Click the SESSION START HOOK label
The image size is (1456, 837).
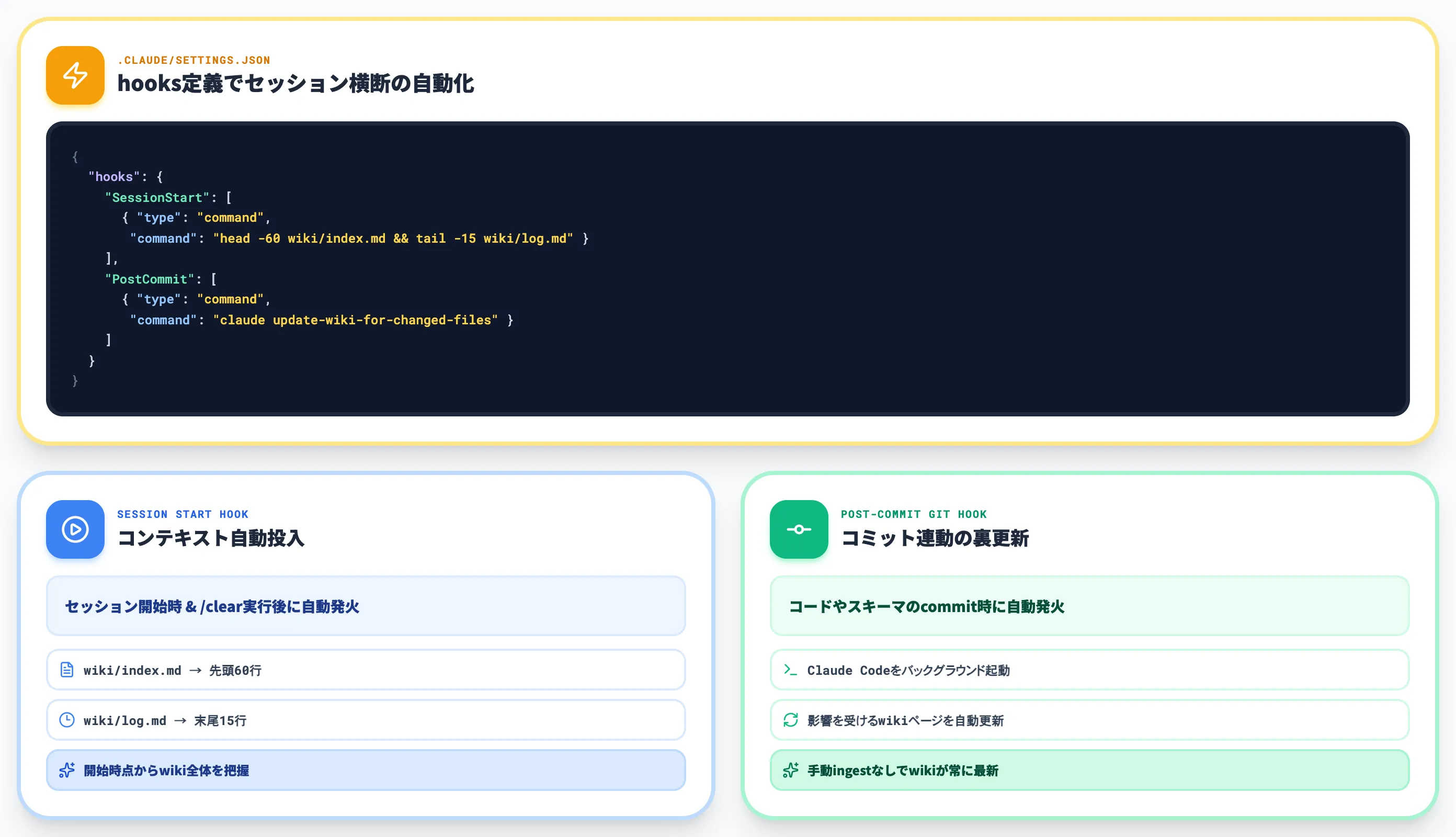183,514
